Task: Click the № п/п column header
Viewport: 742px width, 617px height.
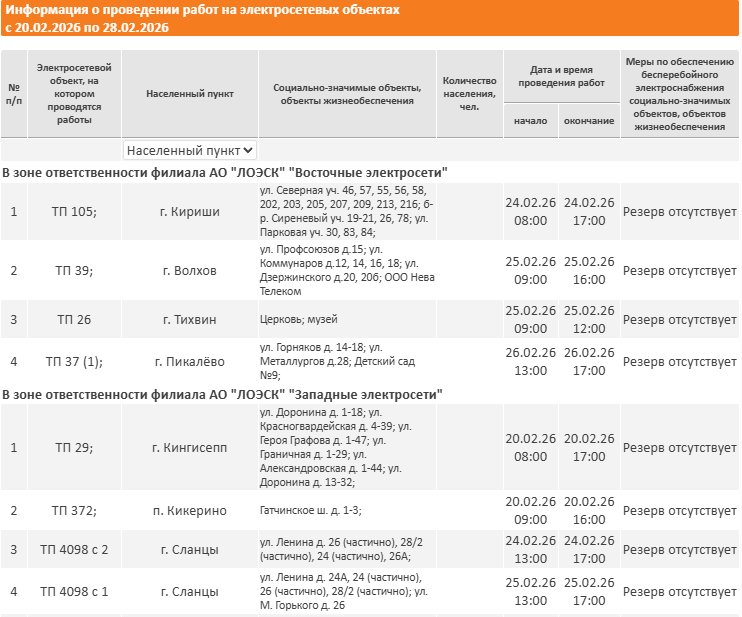Action: [14, 94]
